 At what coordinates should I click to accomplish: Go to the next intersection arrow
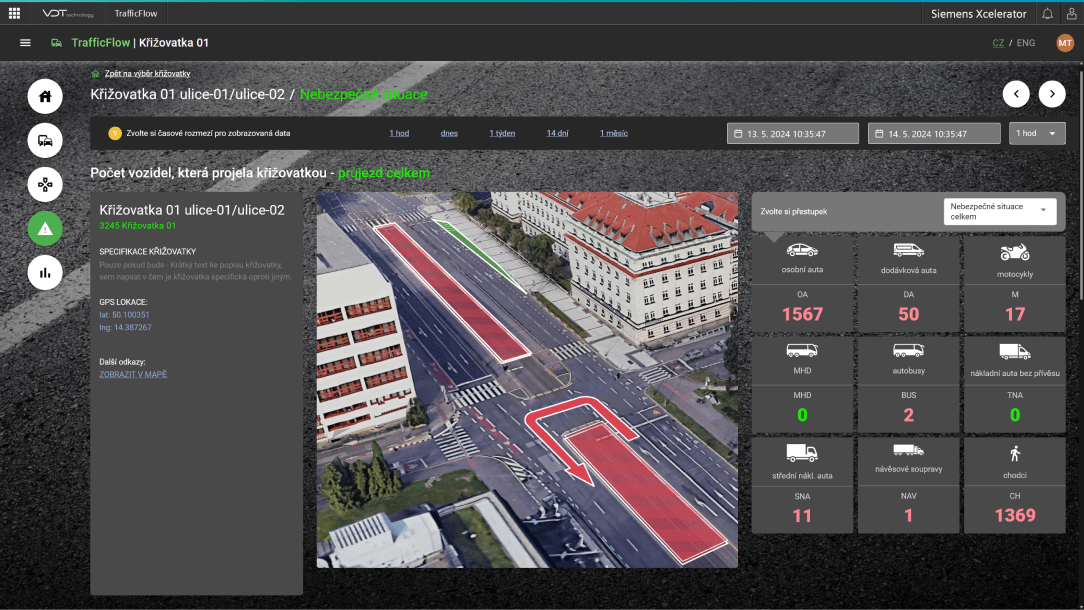tap(1051, 94)
